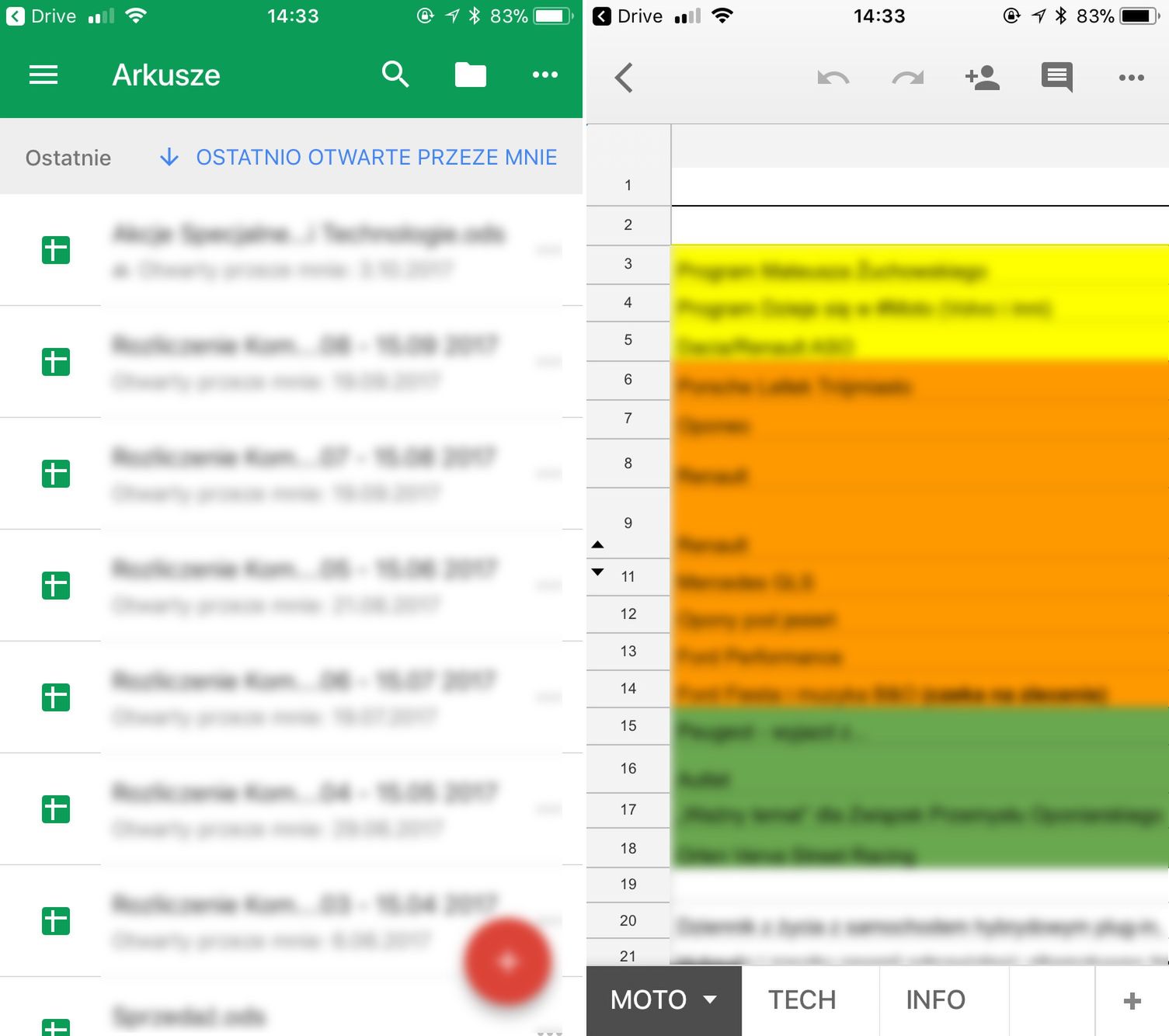
Task: Tap the red plus create button
Action: [x=508, y=962]
